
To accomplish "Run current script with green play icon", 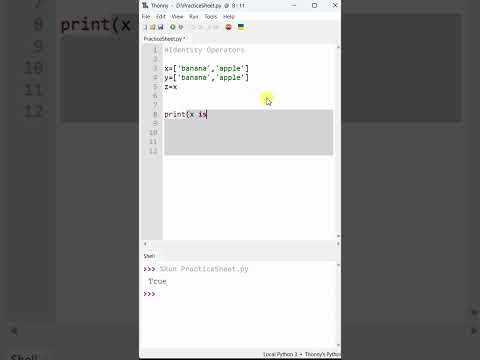I will [173, 27].
